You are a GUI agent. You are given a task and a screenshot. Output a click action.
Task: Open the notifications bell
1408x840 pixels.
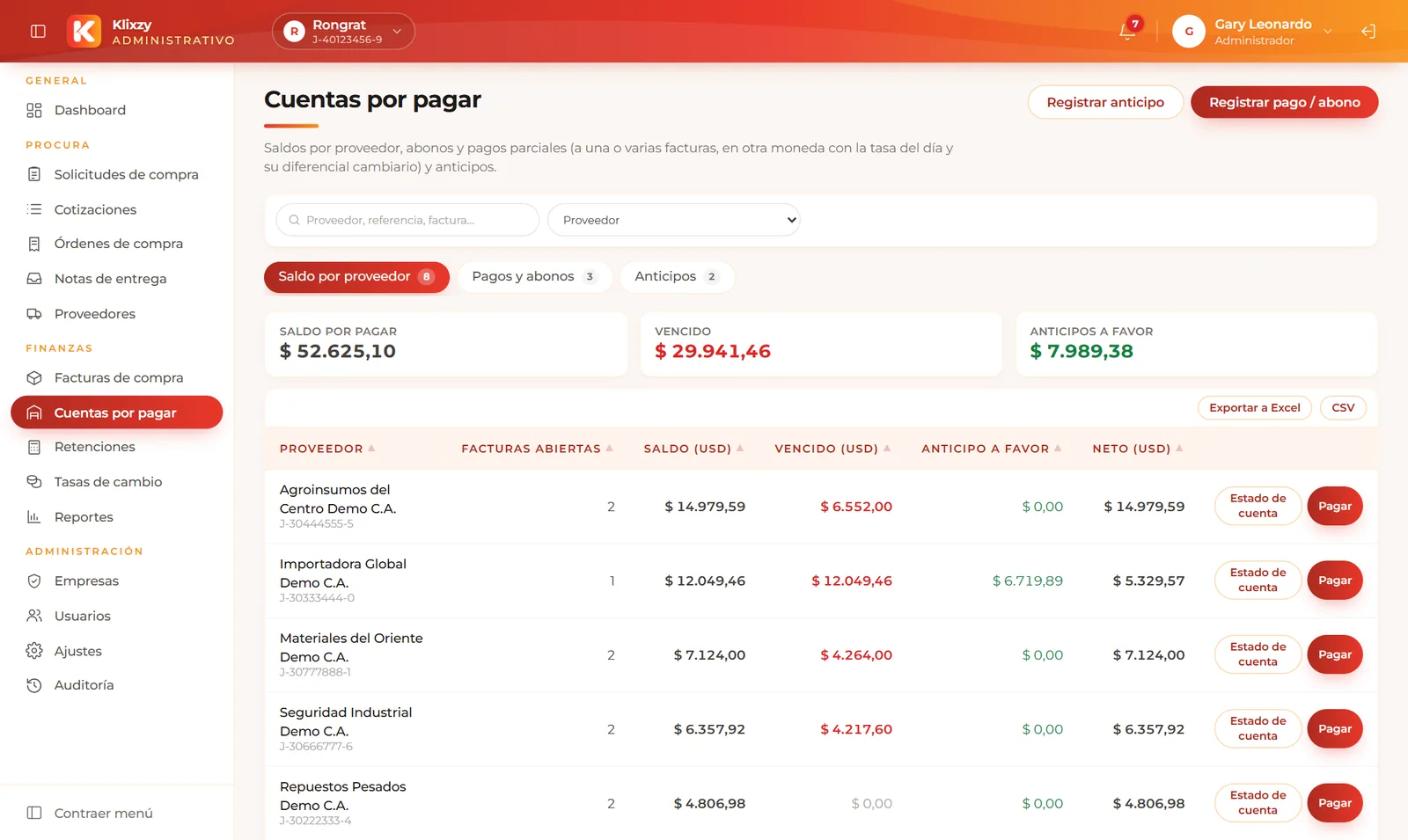pyautogui.click(x=1127, y=31)
